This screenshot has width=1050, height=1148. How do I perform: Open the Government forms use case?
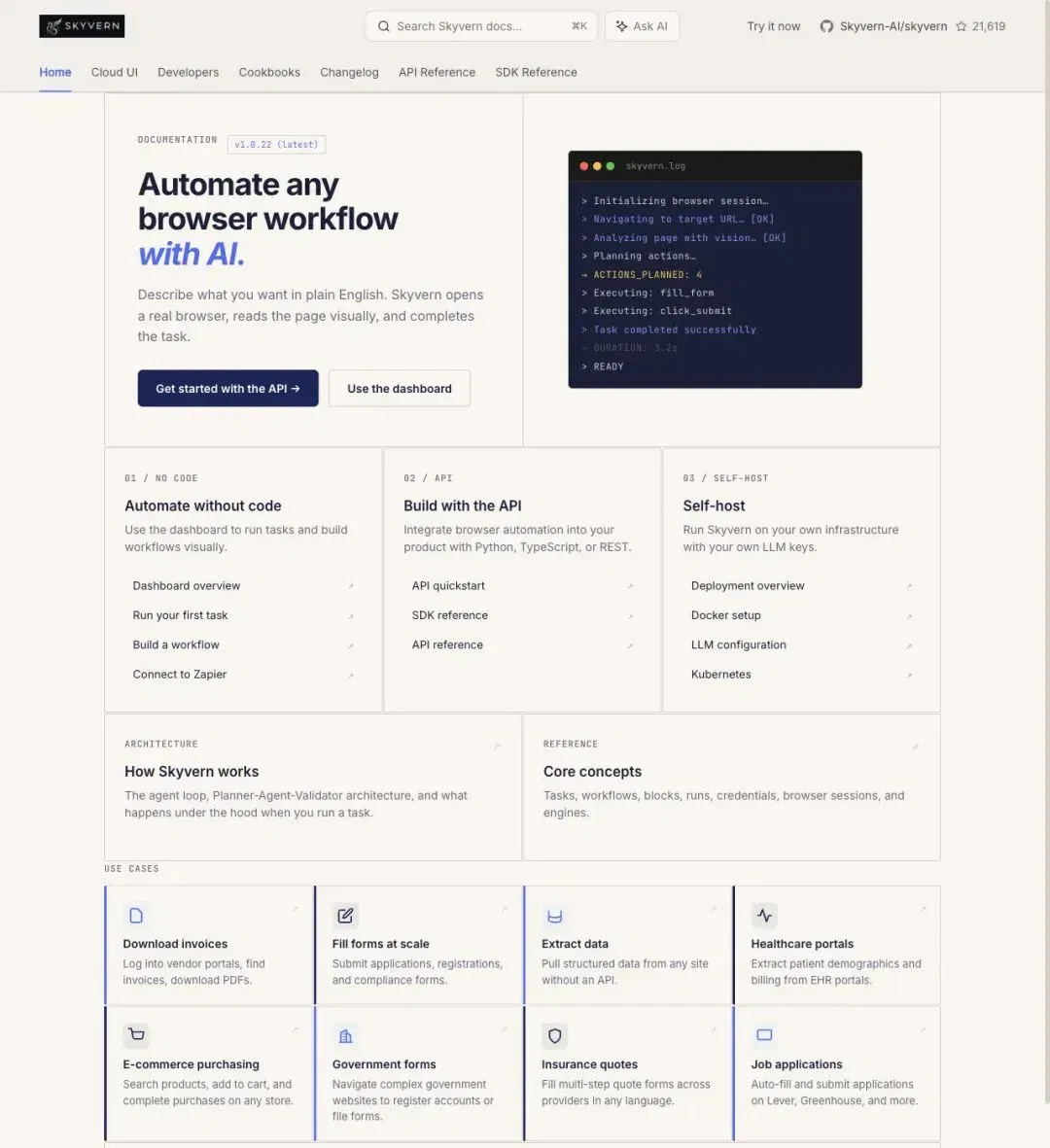(x=419, y=1072)
